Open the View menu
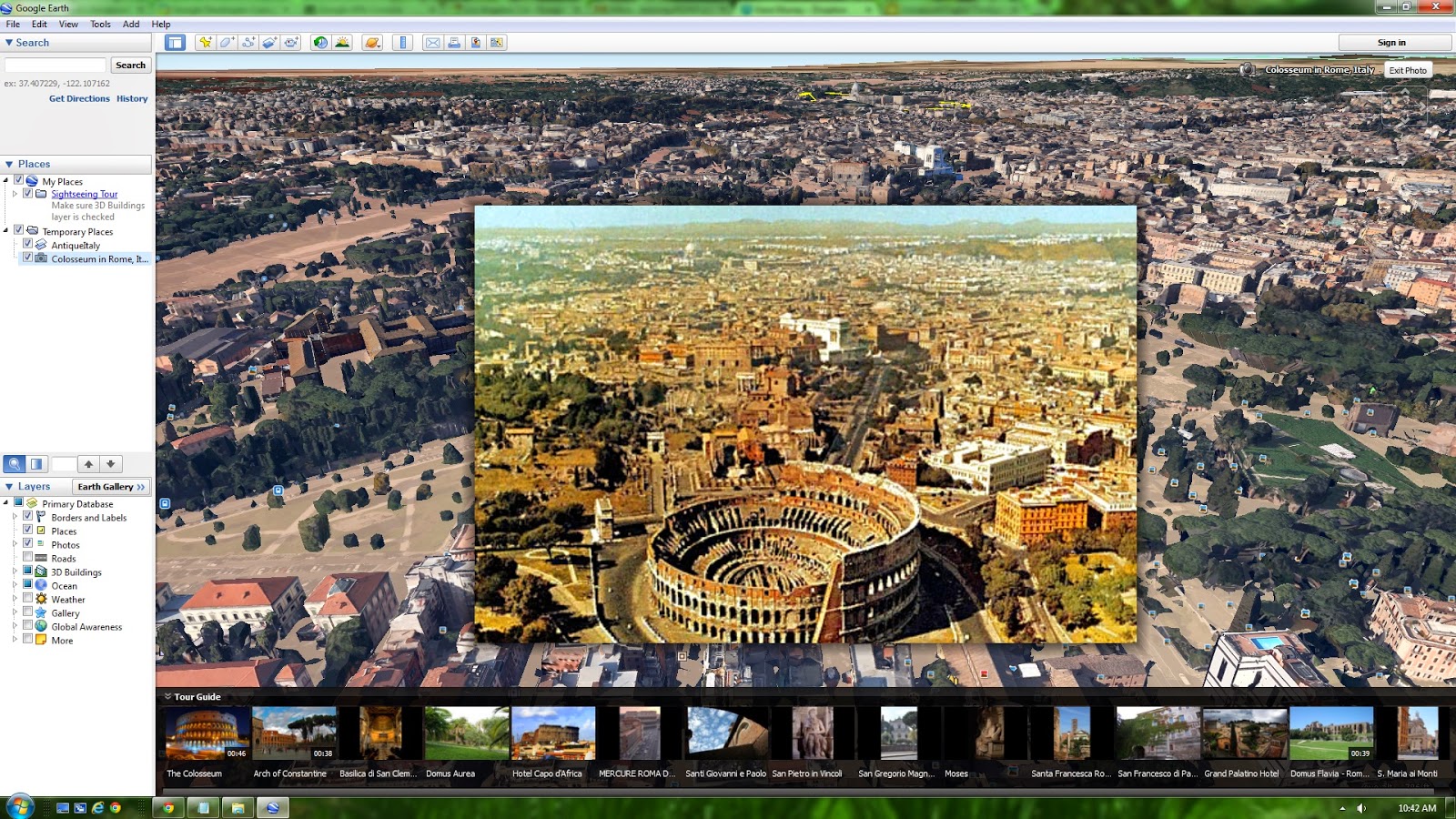 67,24
